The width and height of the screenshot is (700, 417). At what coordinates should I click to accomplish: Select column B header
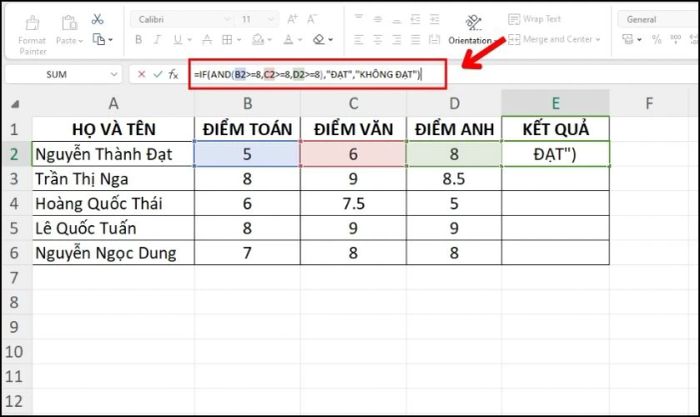(x=247, y=104)
